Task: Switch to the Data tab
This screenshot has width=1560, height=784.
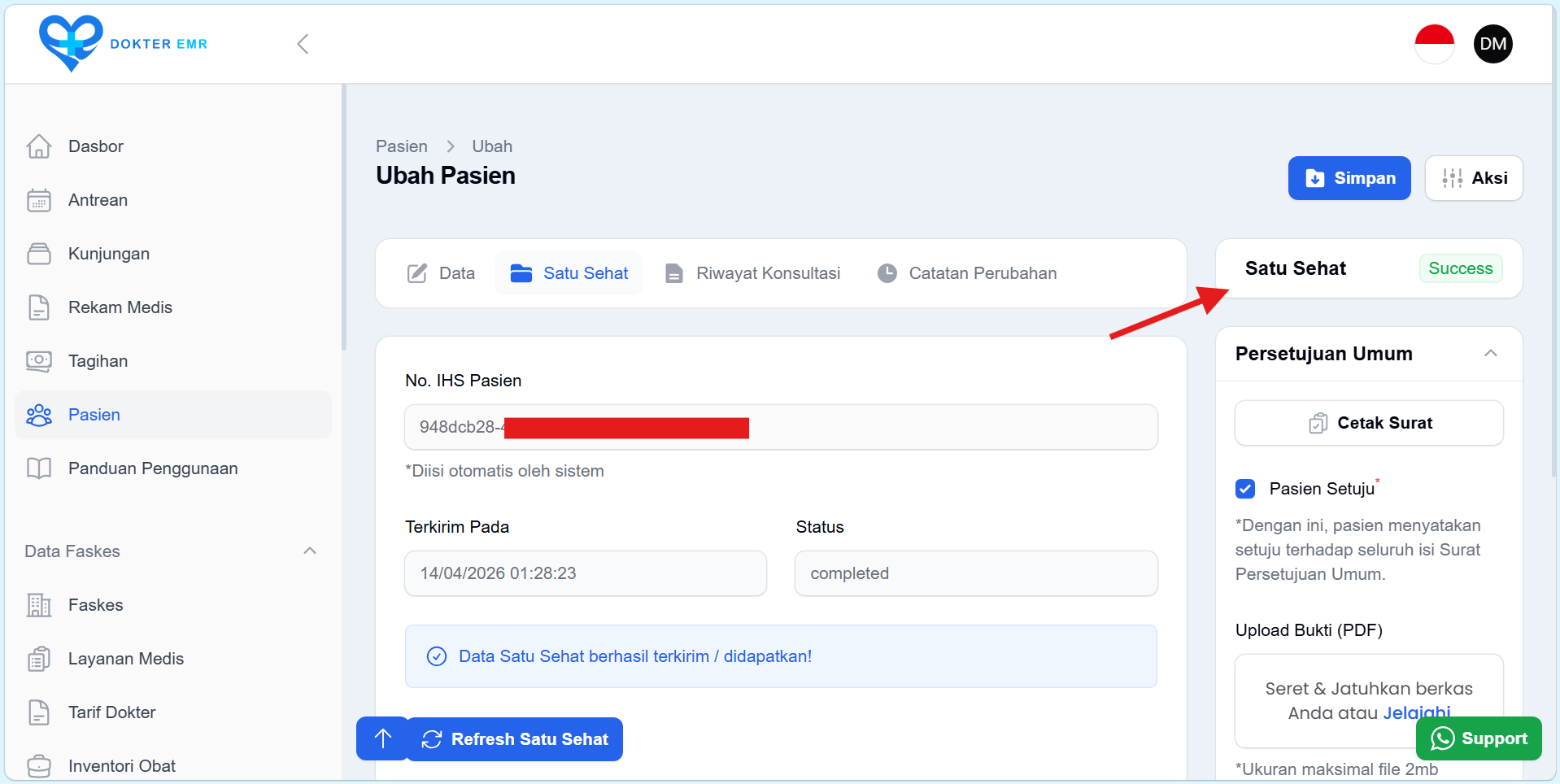Action: point(441,273)
